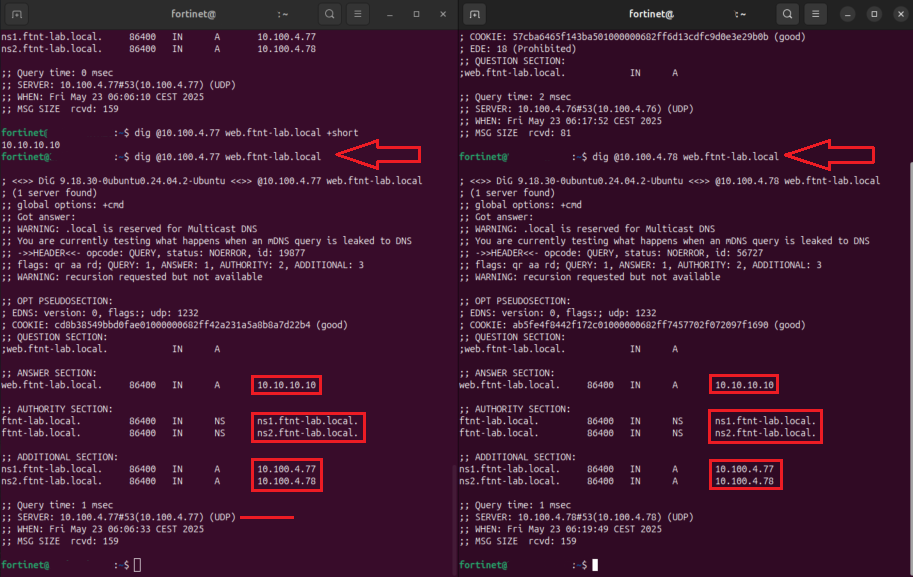Click the answer IP 10.10.10.10 in left ANSWER SECTION
This screenshot has height=577, width=913.
[286, 385]
